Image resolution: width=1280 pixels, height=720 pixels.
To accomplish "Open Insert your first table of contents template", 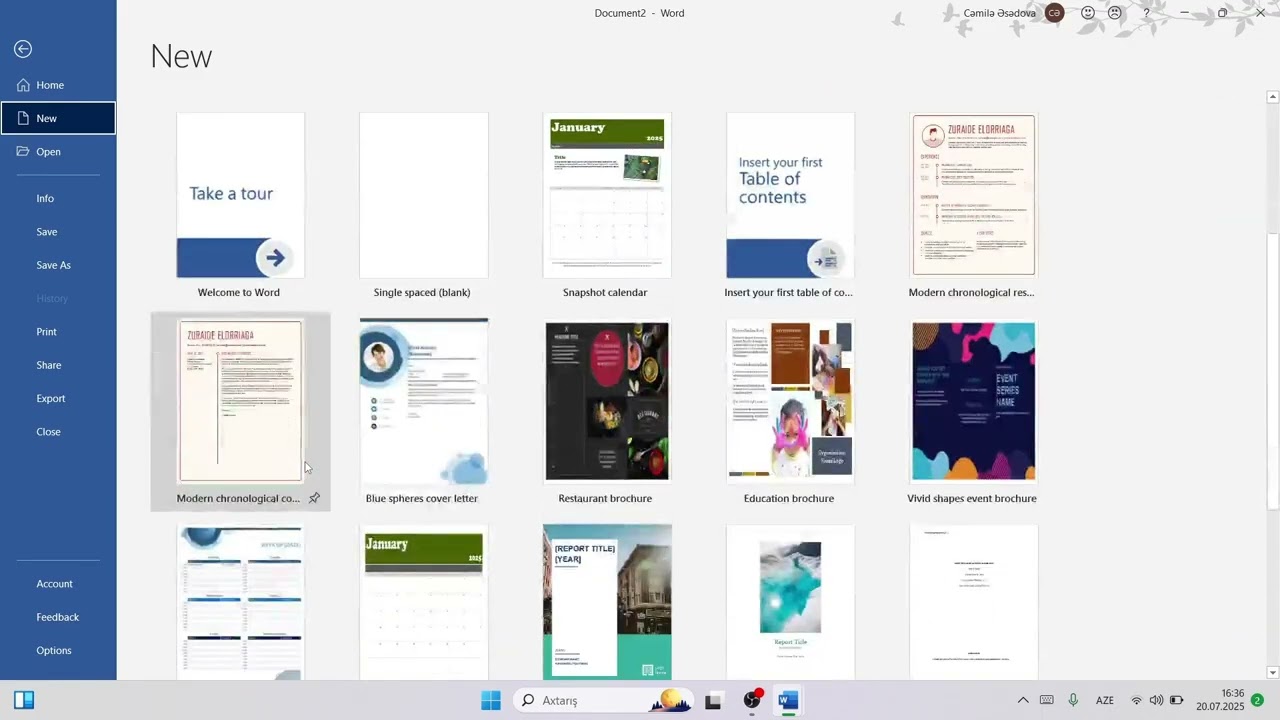I will [x=790, y=195].
